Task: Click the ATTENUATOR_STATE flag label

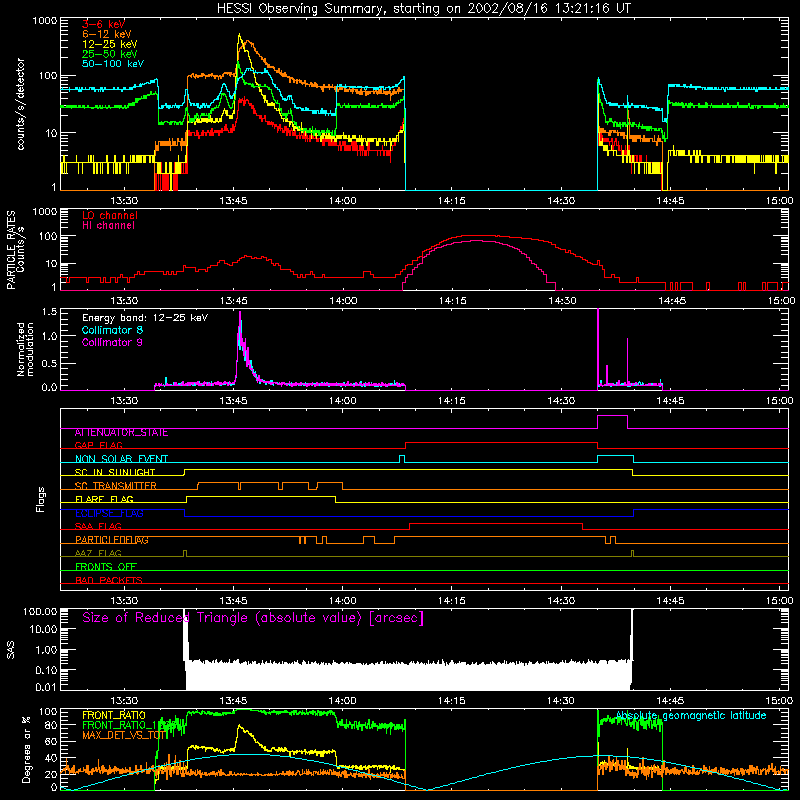Action: click(x=121, y=433)
